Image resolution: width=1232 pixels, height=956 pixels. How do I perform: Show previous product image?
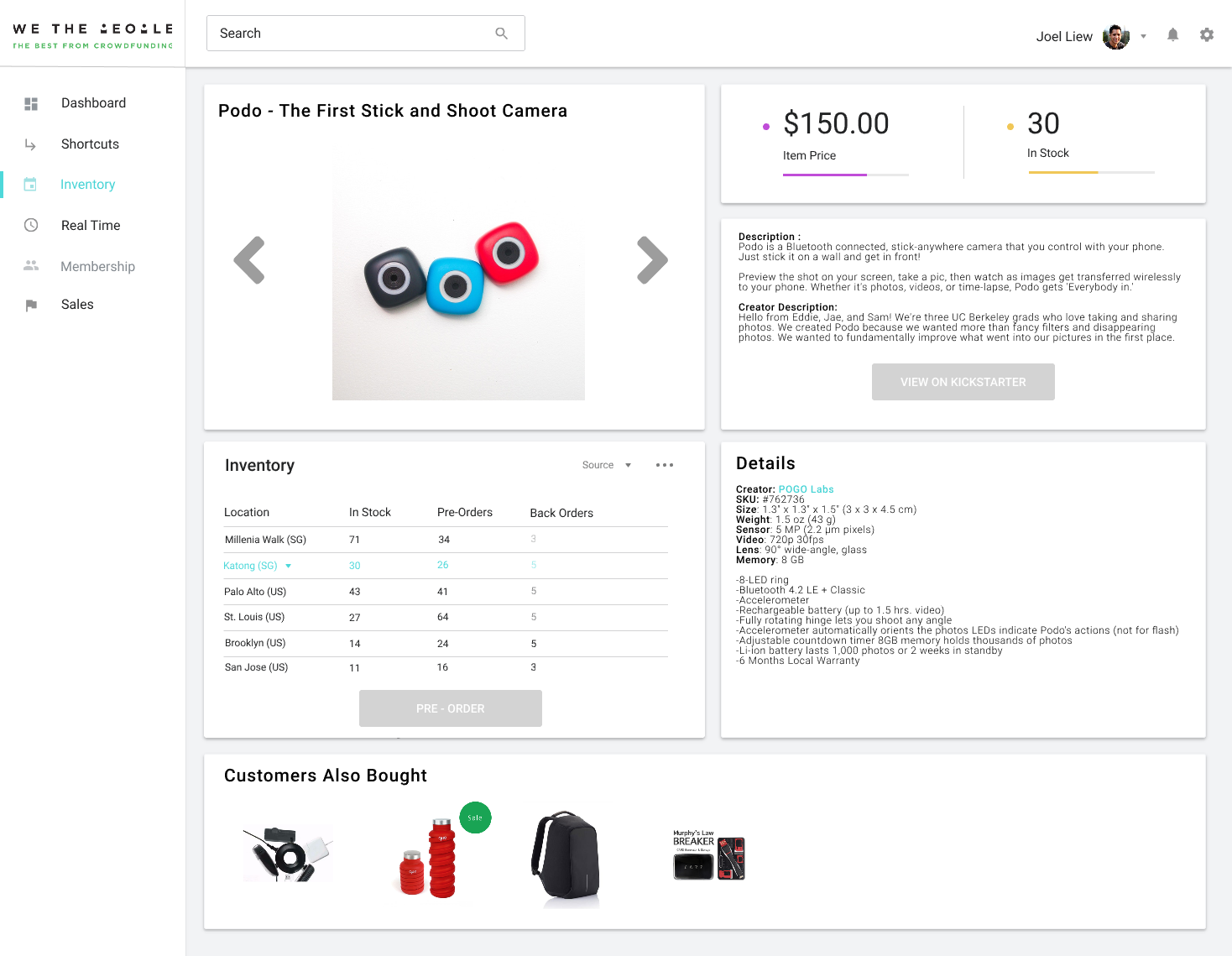(249, 260)
